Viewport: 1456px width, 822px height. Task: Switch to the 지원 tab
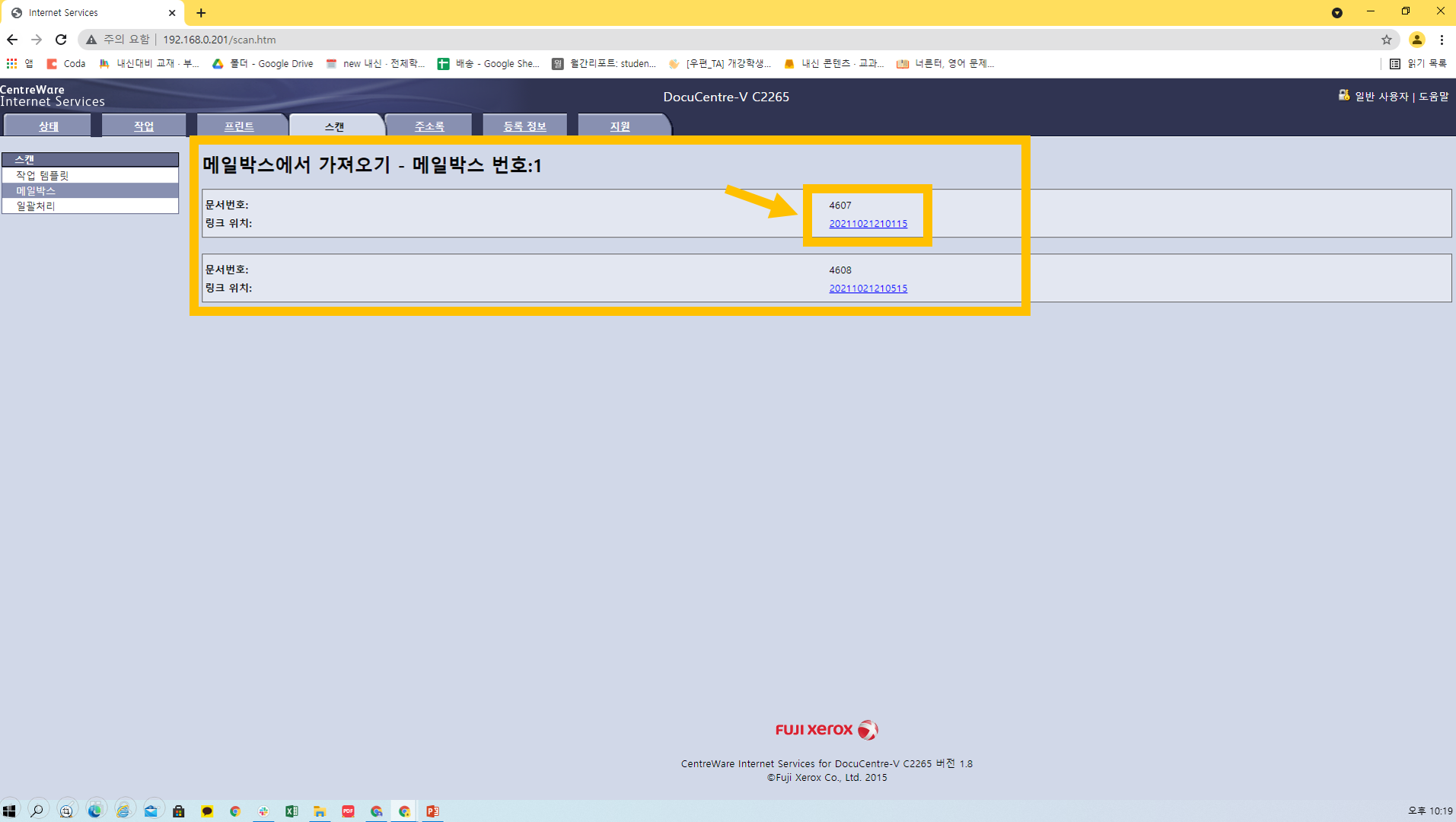click(x=620, y=126)
